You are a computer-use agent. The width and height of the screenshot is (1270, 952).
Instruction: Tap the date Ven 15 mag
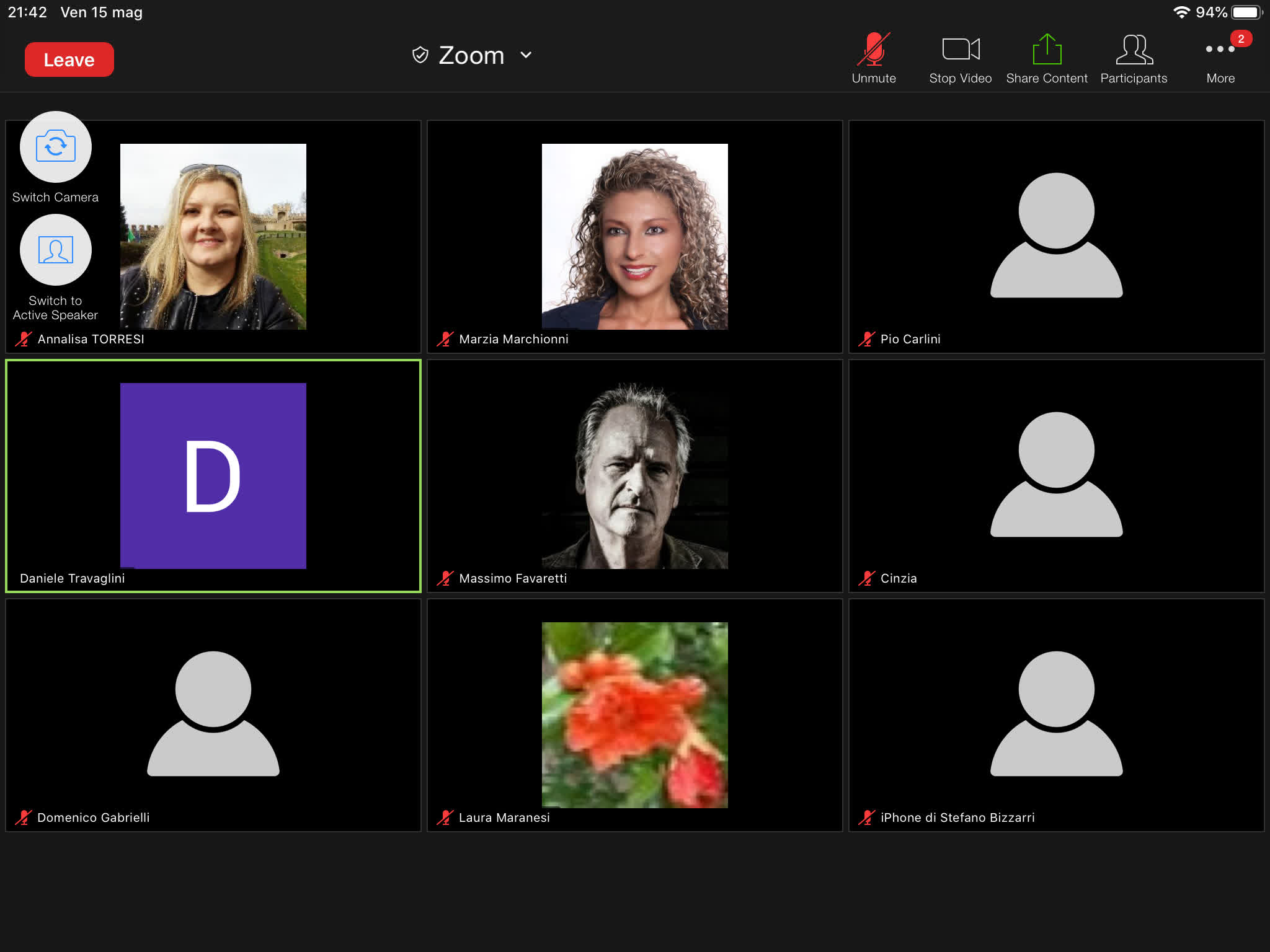pos(101,12)
